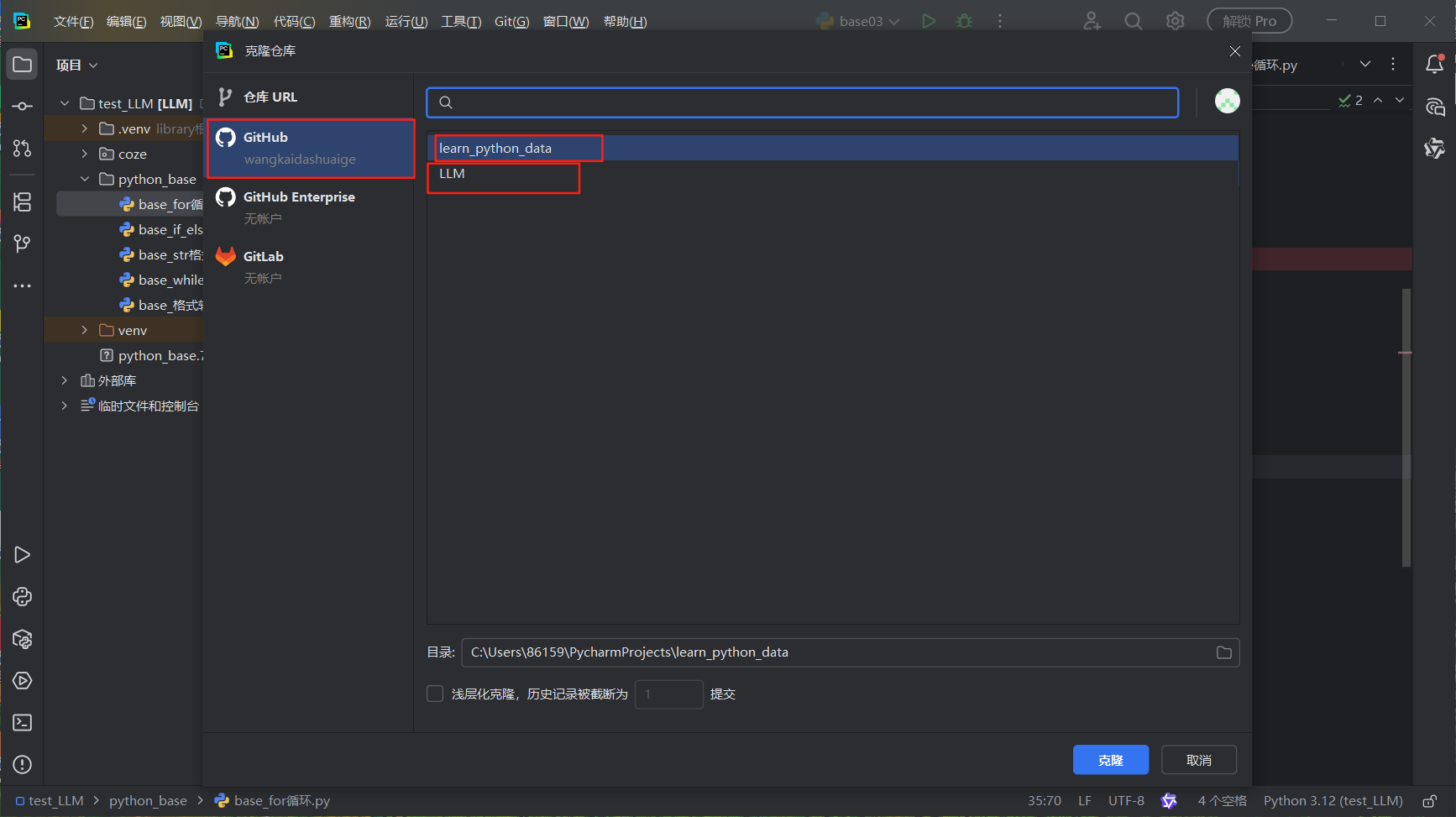The height and width of the screenshot is (817, 1456).
Task: Open the Services tool window icon
Action: click(x=23, y=681)
